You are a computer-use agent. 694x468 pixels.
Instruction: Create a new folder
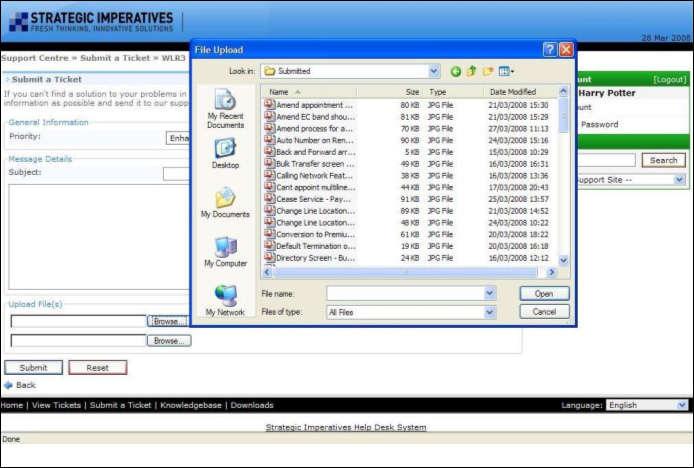pyautogui.click(x=488, y=71)
